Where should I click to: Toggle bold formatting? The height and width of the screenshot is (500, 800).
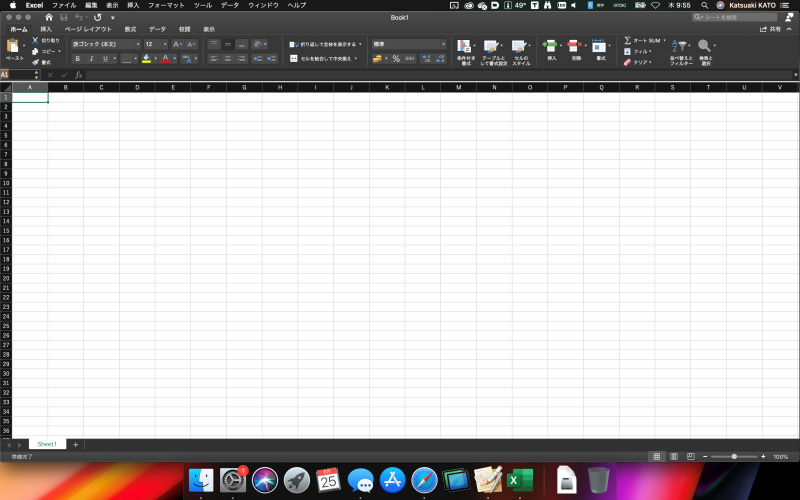pyautogui.click(x=78, y=59)
